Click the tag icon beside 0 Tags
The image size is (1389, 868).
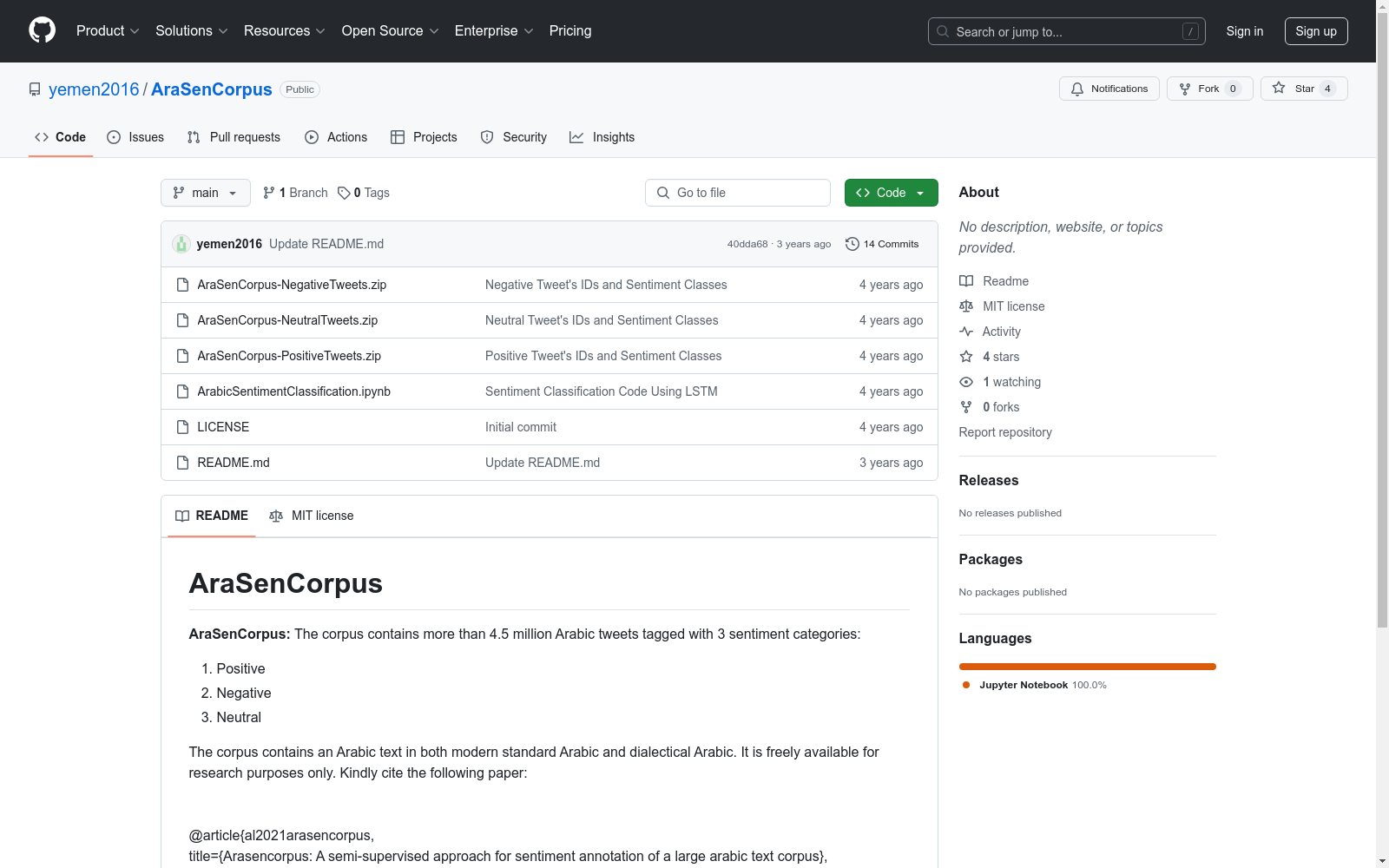[344, 193]
